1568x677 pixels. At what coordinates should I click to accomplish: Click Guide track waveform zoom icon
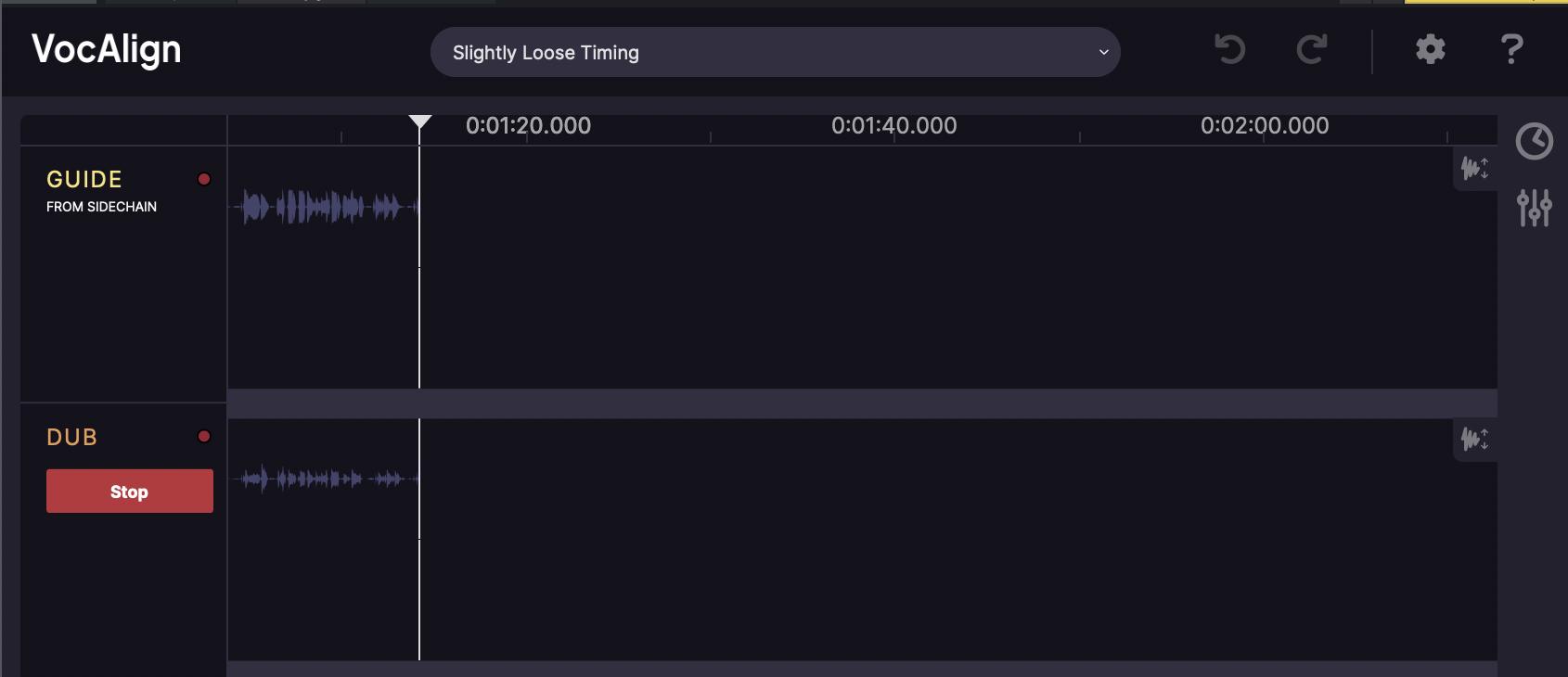(x=1474, y=169)
